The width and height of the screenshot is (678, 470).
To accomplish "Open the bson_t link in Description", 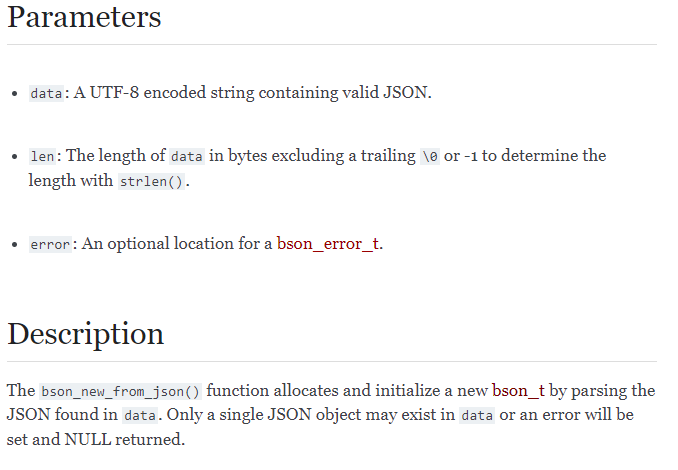I will click(518, 390).
